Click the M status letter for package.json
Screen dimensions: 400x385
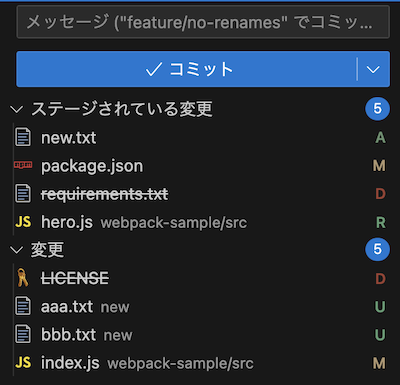(x=379, y=166)
